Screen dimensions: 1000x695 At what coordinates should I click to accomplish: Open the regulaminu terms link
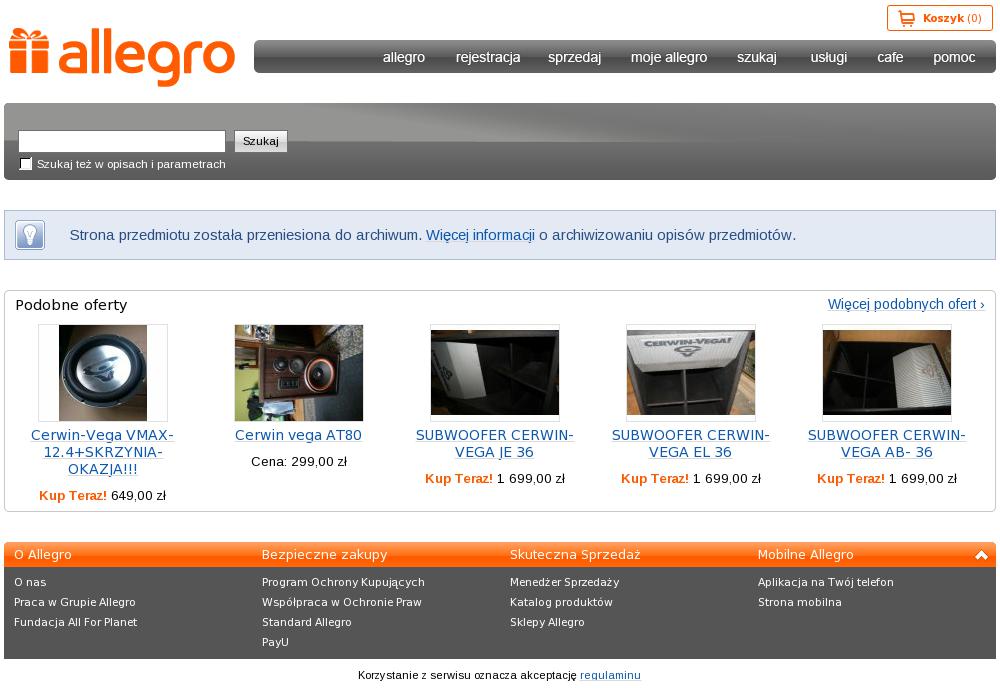pos(610,675)
